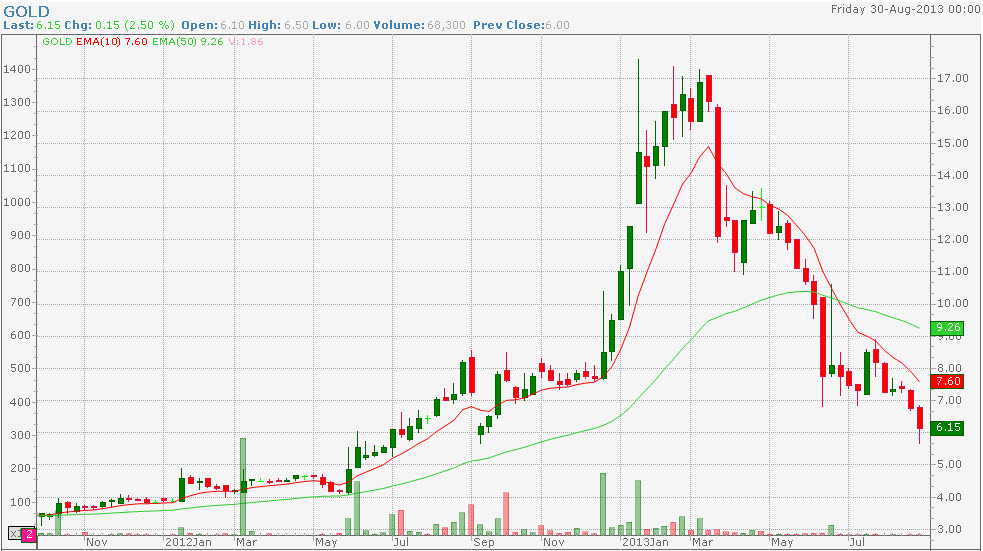
Task: Click the 'Prev Close: 6.00' header value
Action: [522, 25]
